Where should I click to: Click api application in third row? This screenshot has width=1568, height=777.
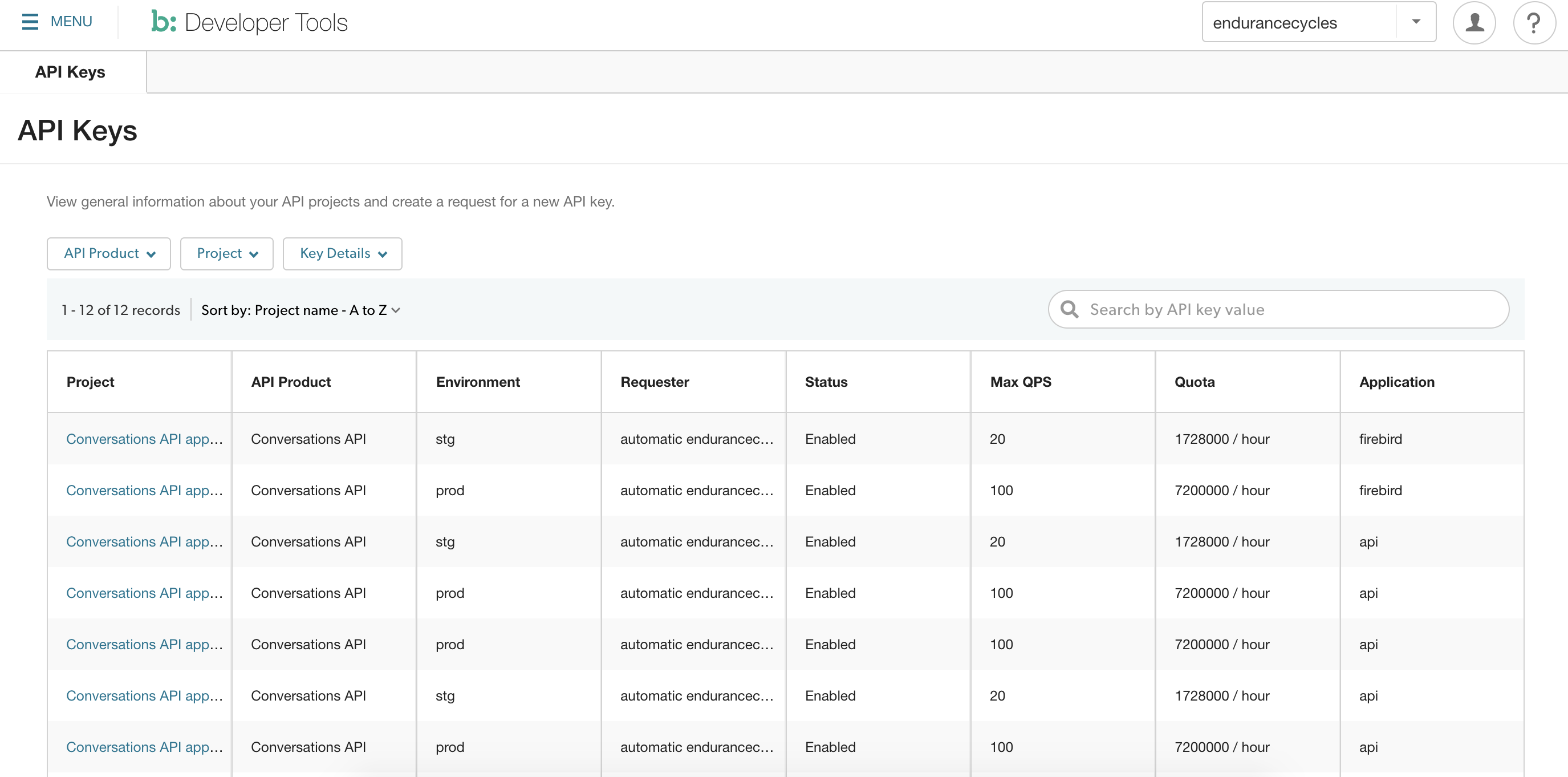point(1368,541)
